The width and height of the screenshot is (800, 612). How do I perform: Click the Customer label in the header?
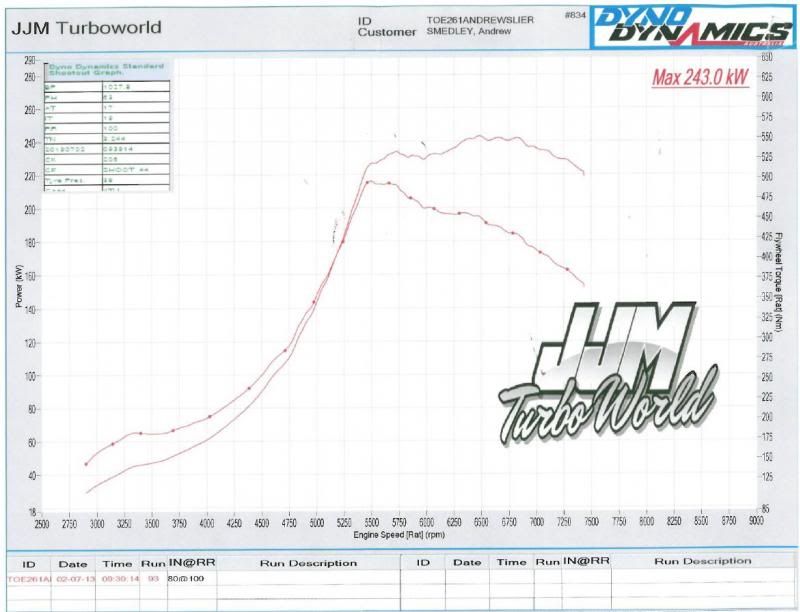387,32
